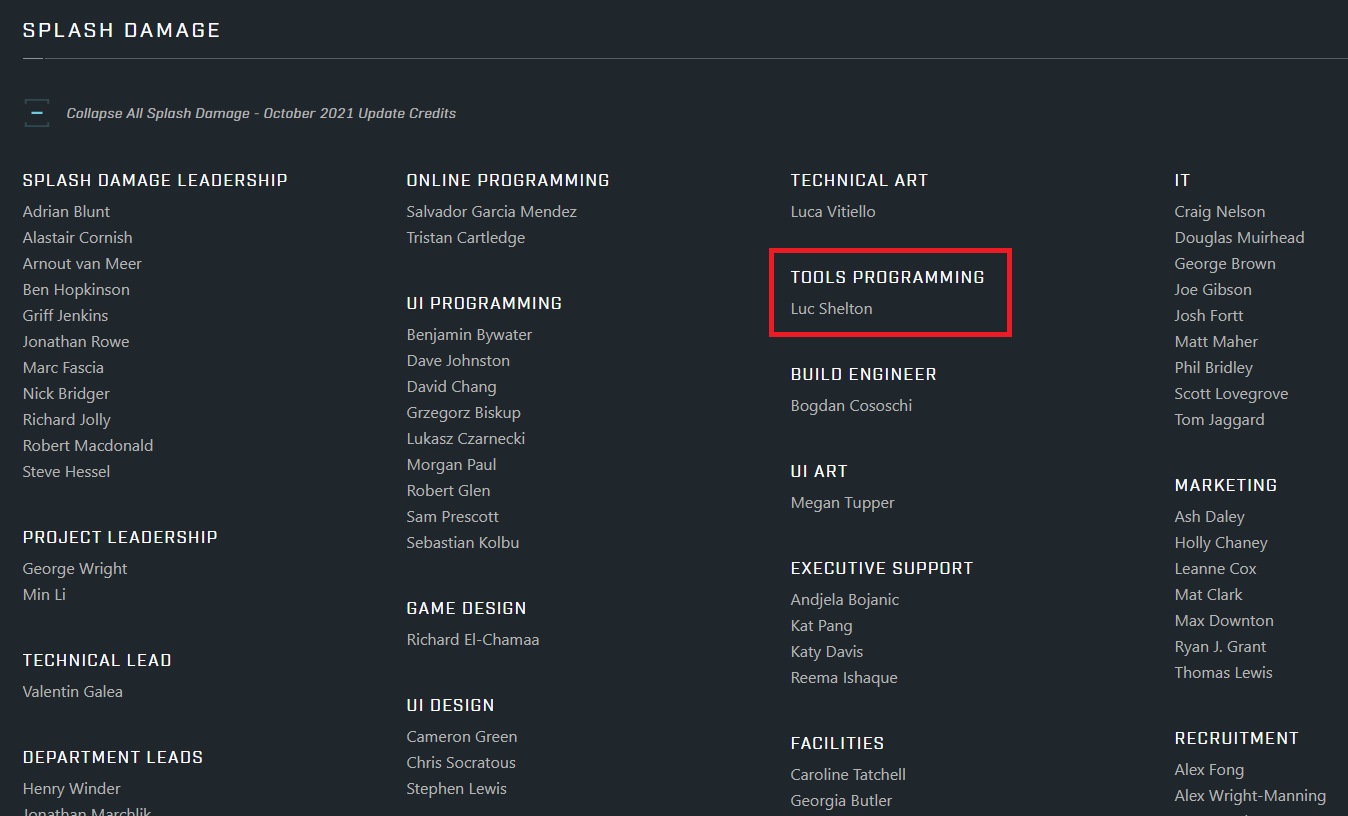Click the name Lukasz Czarnecki

pyautogui.click(x=466, y=439)
